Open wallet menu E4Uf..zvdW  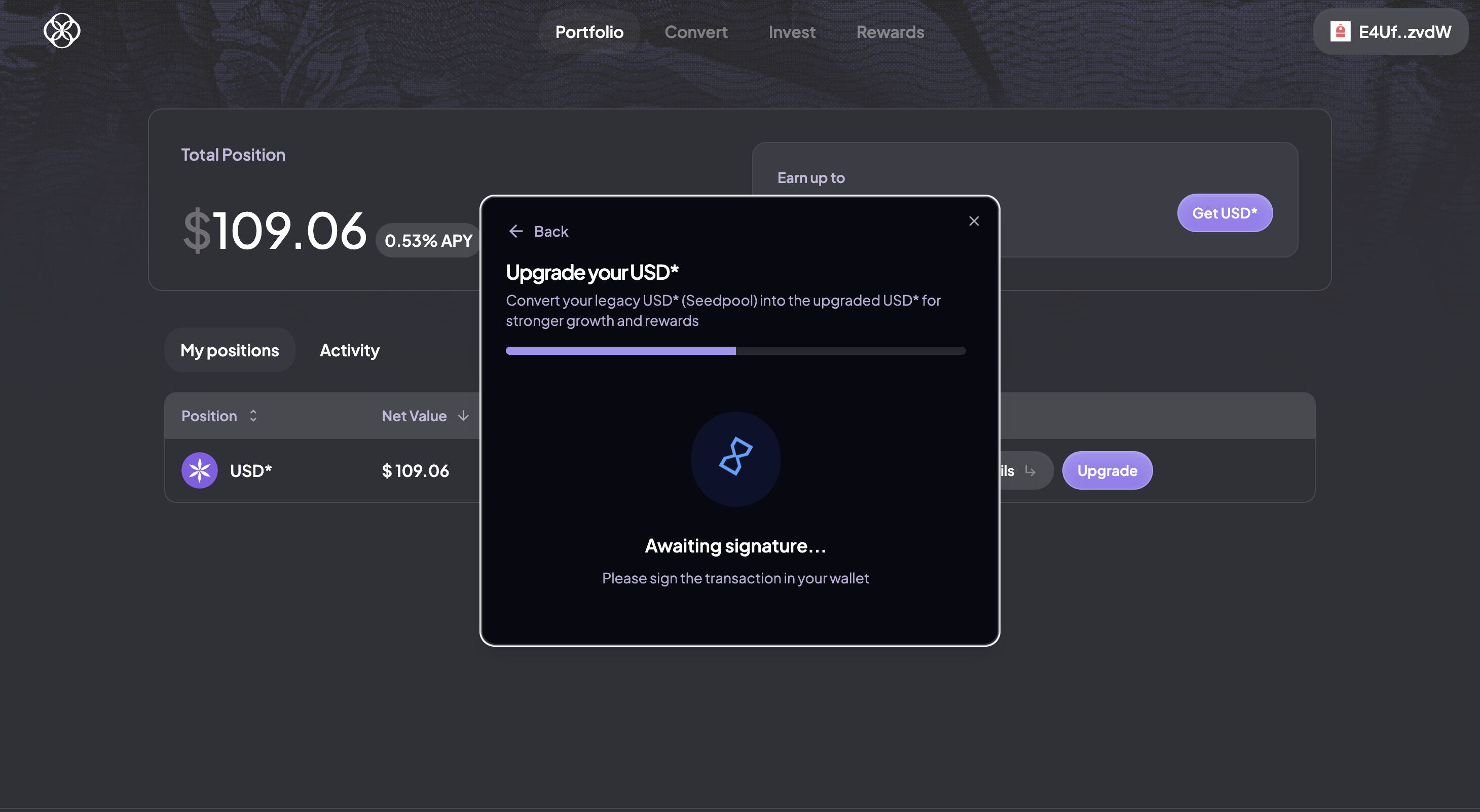[1390, 31]
